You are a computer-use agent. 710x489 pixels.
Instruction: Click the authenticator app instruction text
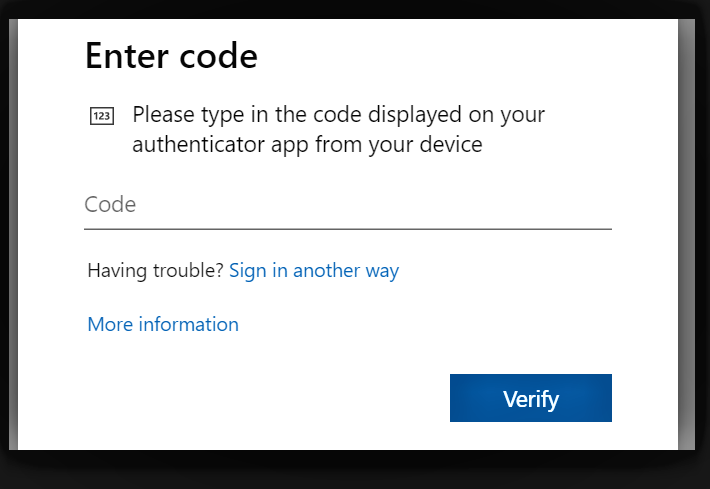pyautogui.click(x=338, y=129)
